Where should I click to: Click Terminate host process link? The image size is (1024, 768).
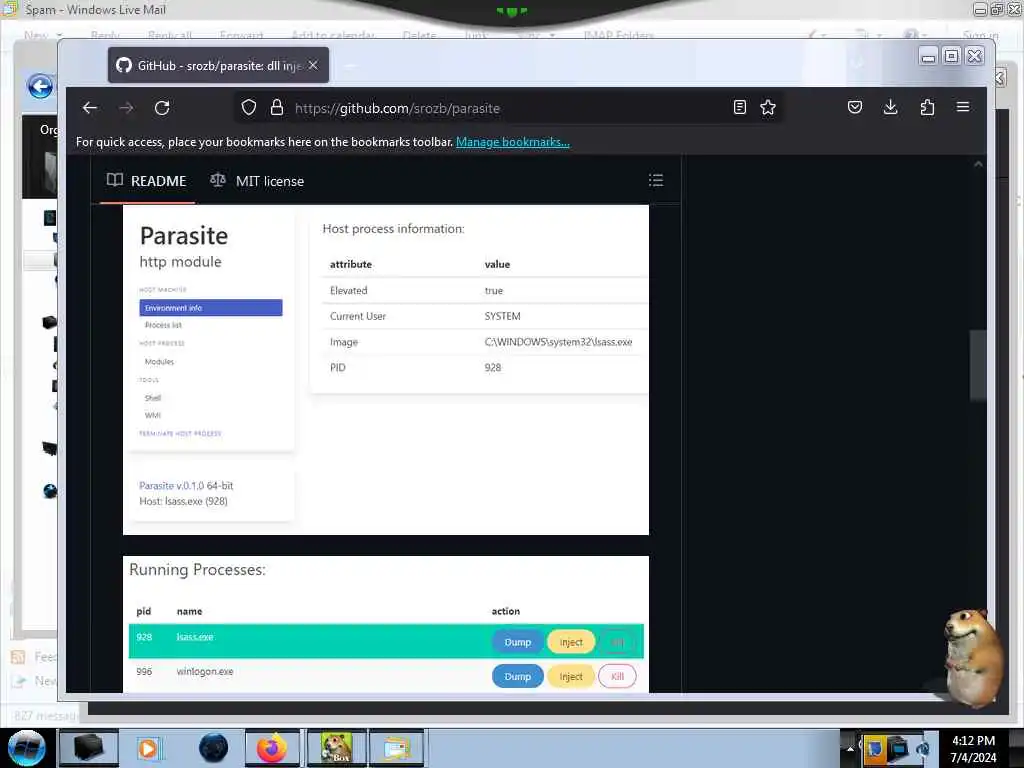tap(180, 434)
